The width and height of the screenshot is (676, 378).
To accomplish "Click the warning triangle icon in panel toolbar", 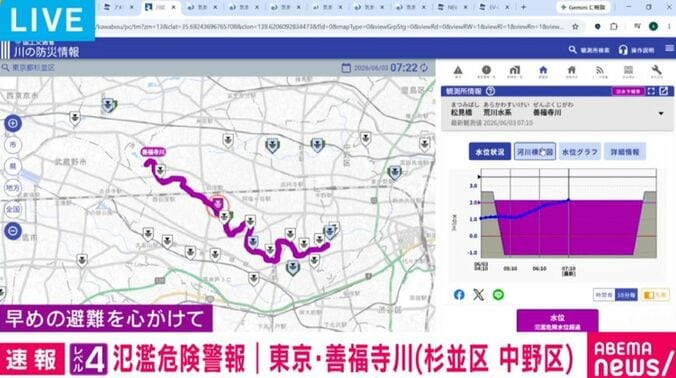I will [x=458, y=70].
